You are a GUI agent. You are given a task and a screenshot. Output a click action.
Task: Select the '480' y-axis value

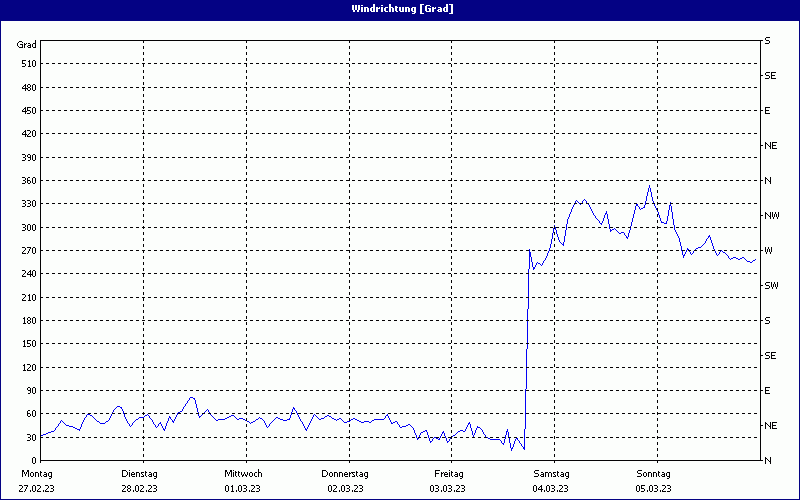click(x=29, y=87)
